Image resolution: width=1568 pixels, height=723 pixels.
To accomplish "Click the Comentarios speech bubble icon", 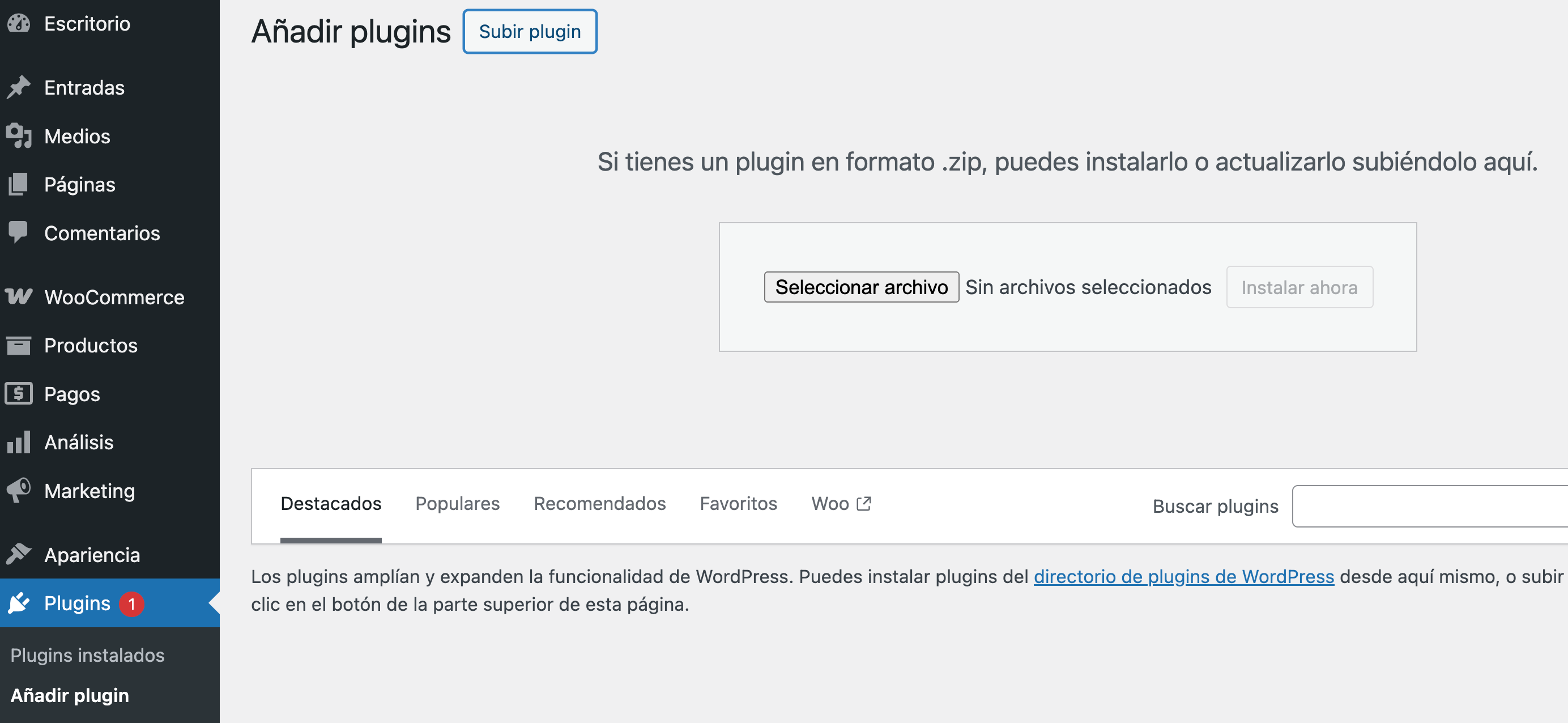I will 19,232.
